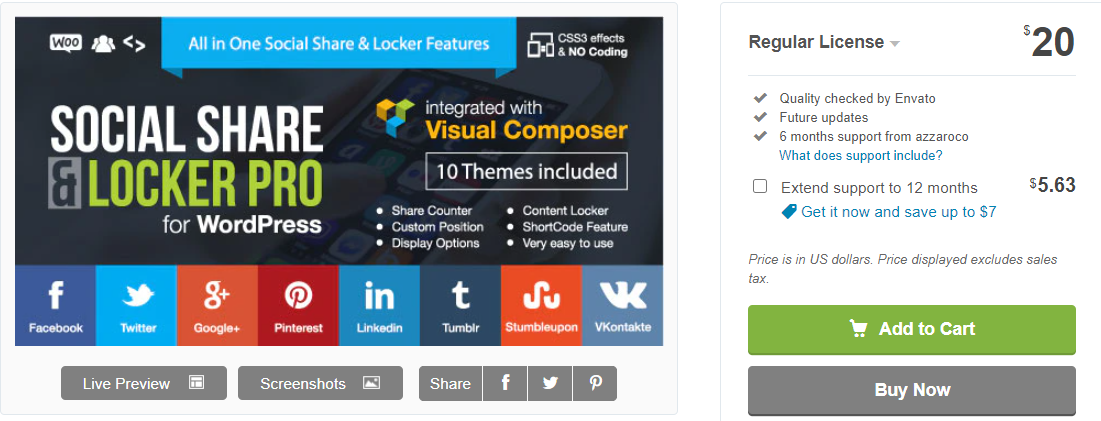Screen dimensions: 1101x421
Task: Click the Social Share & Locker Pro banner image
Action: point(339,181)
